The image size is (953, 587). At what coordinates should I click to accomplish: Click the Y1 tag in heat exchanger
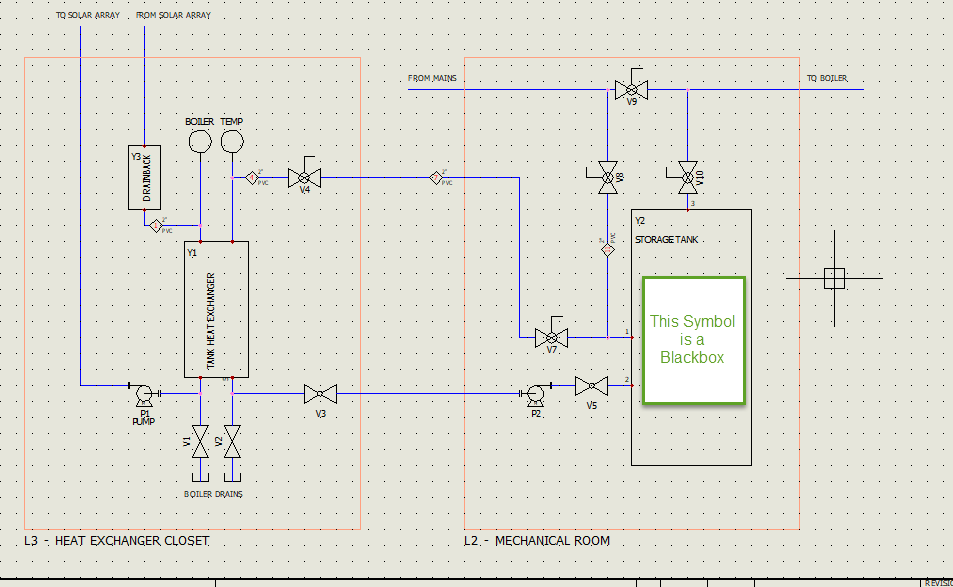[192, 253]
